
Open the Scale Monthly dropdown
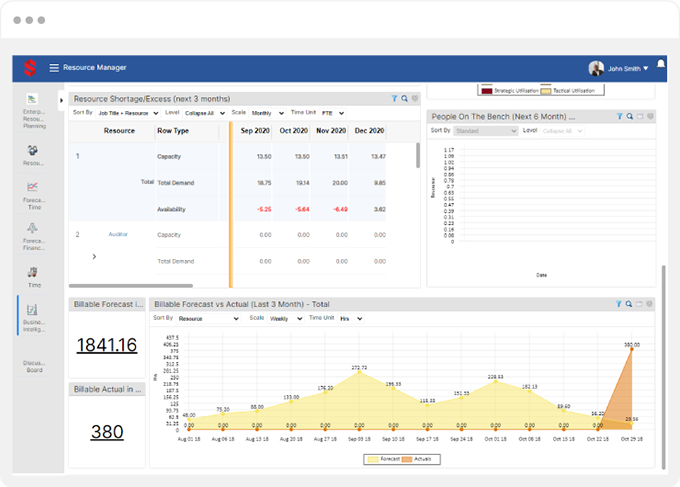click(x=268, y=113)
